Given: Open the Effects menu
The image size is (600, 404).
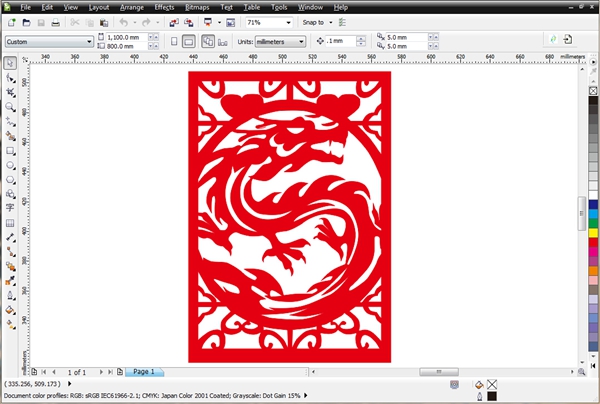Looking at the screenshot, I should pos(164,7).
